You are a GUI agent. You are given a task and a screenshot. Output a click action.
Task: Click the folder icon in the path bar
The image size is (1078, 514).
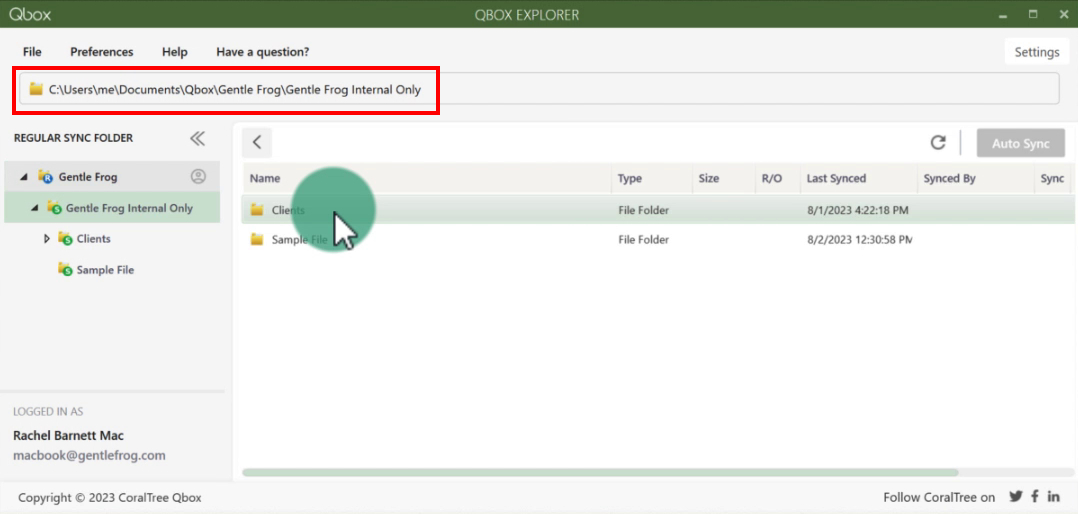(x=36, y=89)
